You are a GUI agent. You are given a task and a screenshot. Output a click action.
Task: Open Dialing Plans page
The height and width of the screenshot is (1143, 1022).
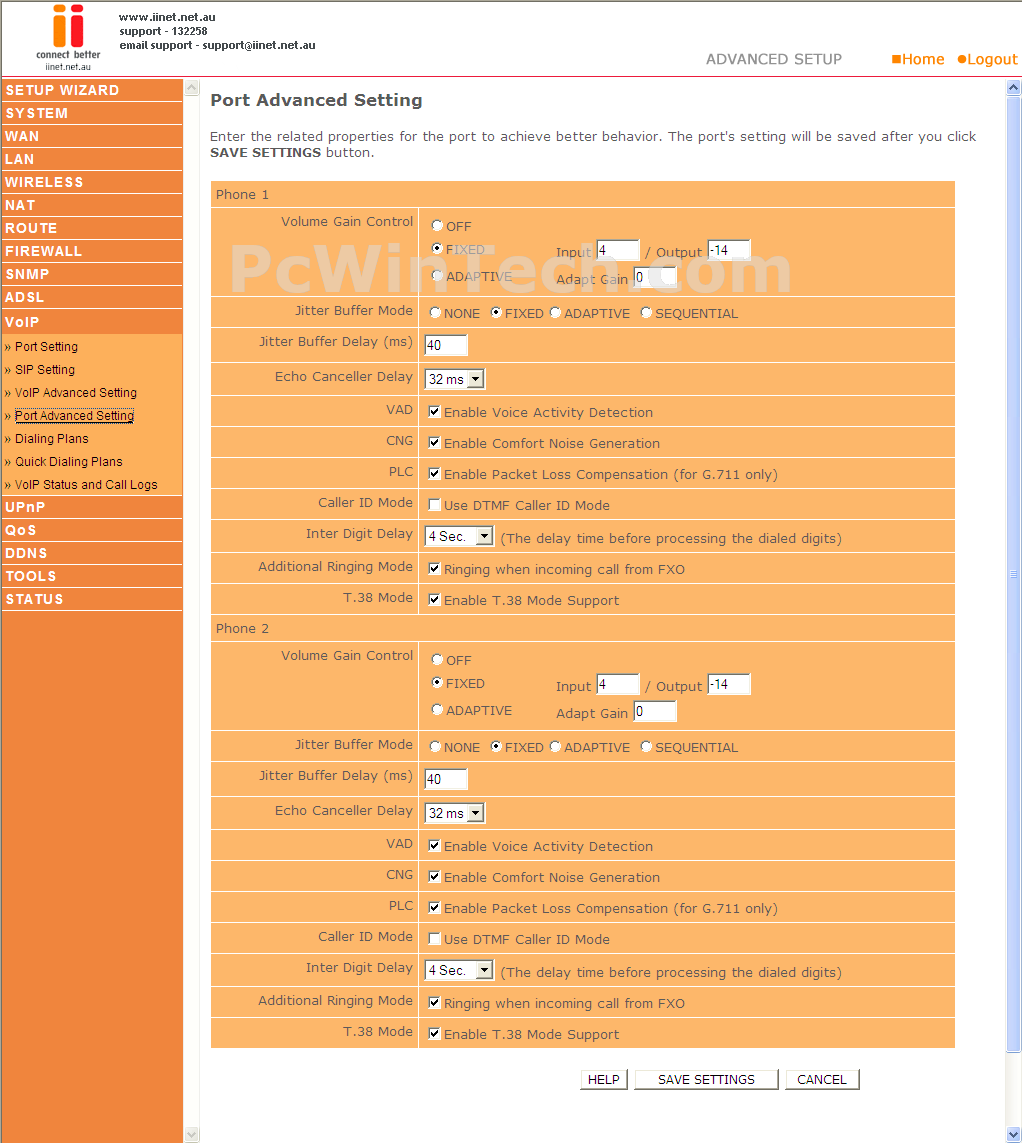52,439
